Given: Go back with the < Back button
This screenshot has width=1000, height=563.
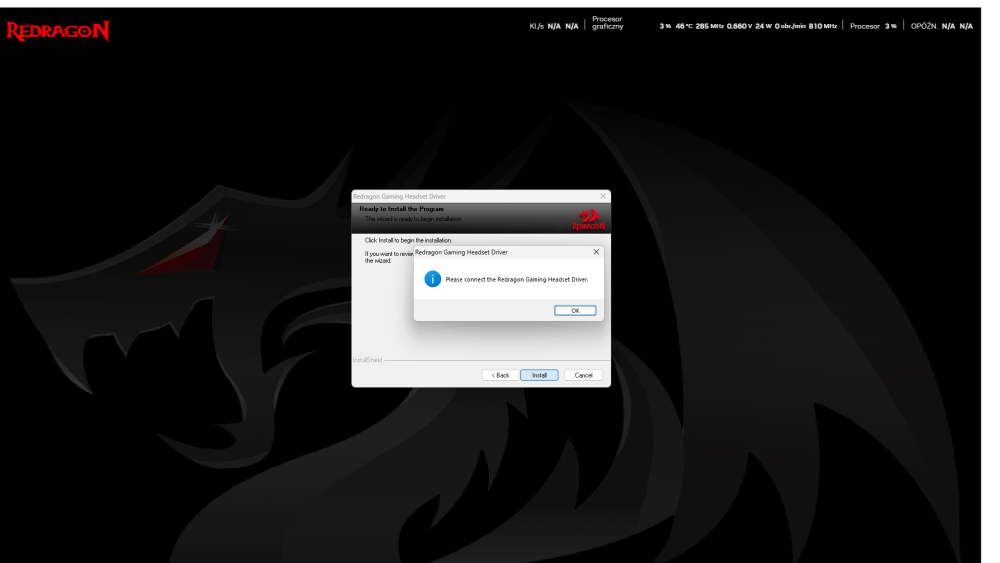Looking at the screenshot, I should point(500,375).
